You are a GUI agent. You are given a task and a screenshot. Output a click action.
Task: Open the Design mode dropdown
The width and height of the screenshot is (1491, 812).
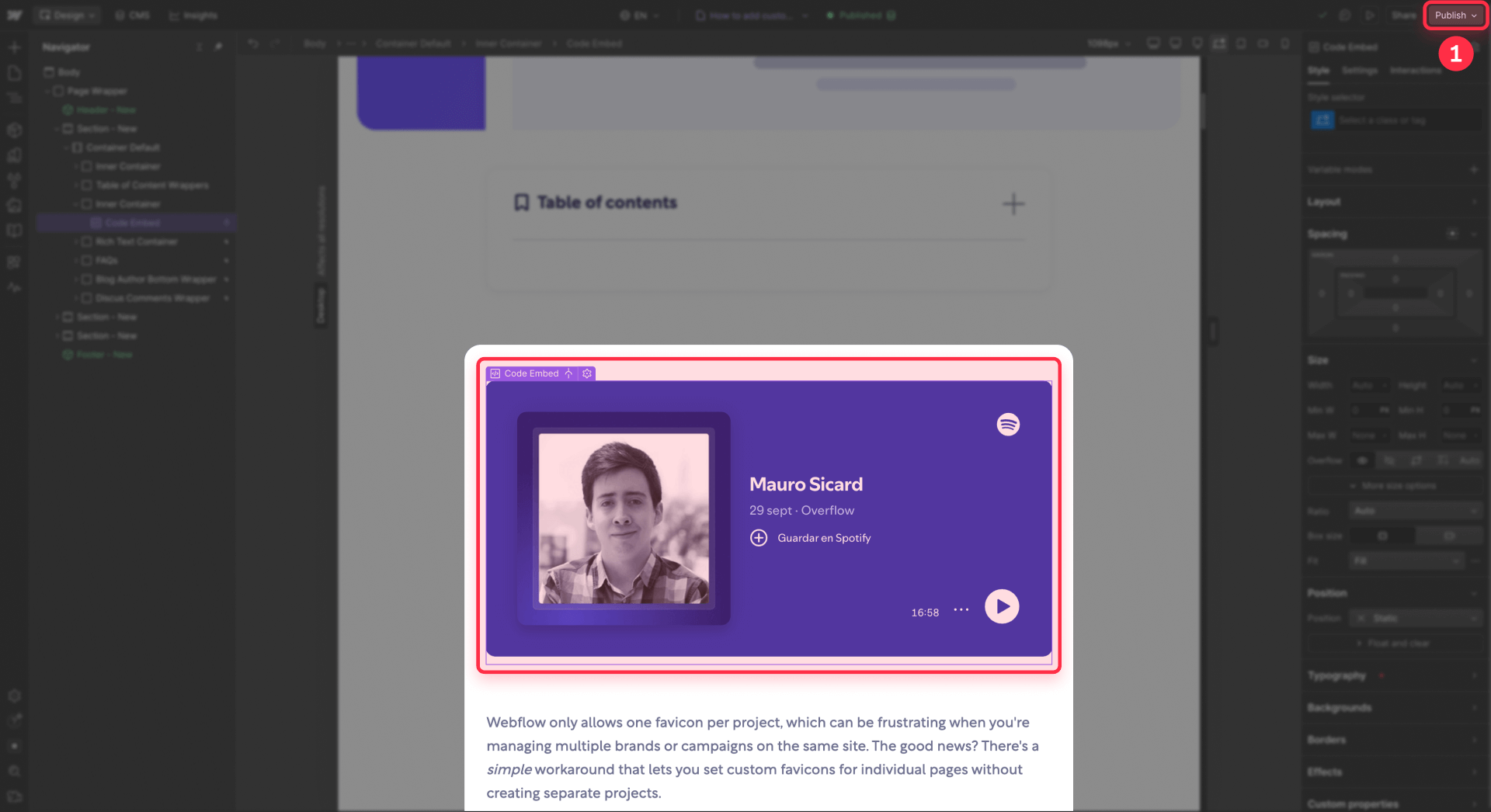pyautogui.click(x=68, y=16)
